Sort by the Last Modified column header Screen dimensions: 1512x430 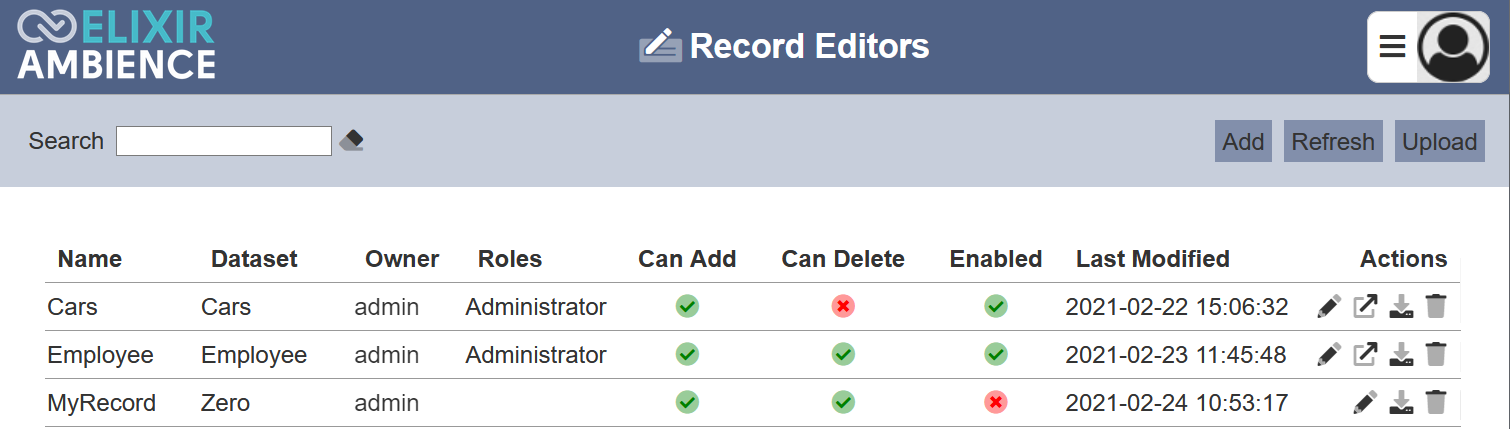click(x=1152, y=259)
